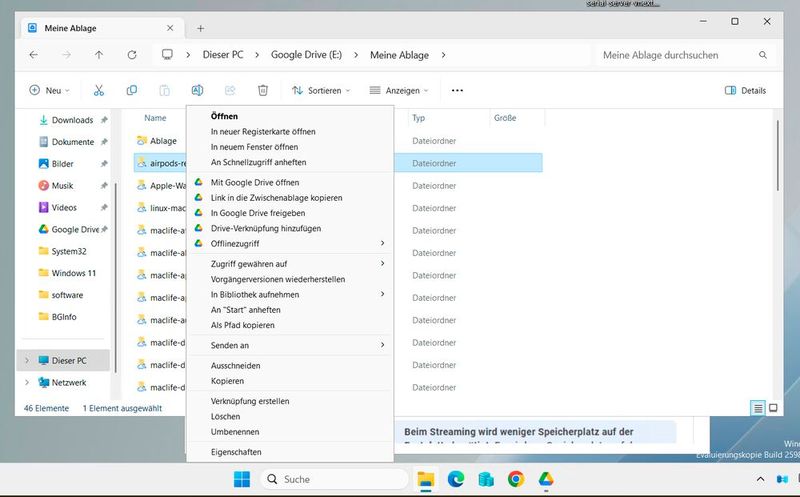Expand the Senden an submenu
The image size is (800, 497).
382,345
